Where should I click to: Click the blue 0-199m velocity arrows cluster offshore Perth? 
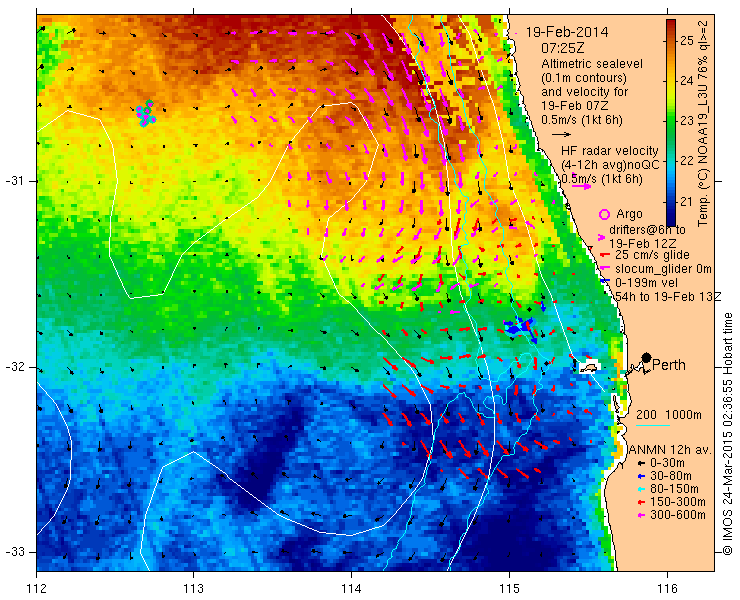click(x=522, y=328)
